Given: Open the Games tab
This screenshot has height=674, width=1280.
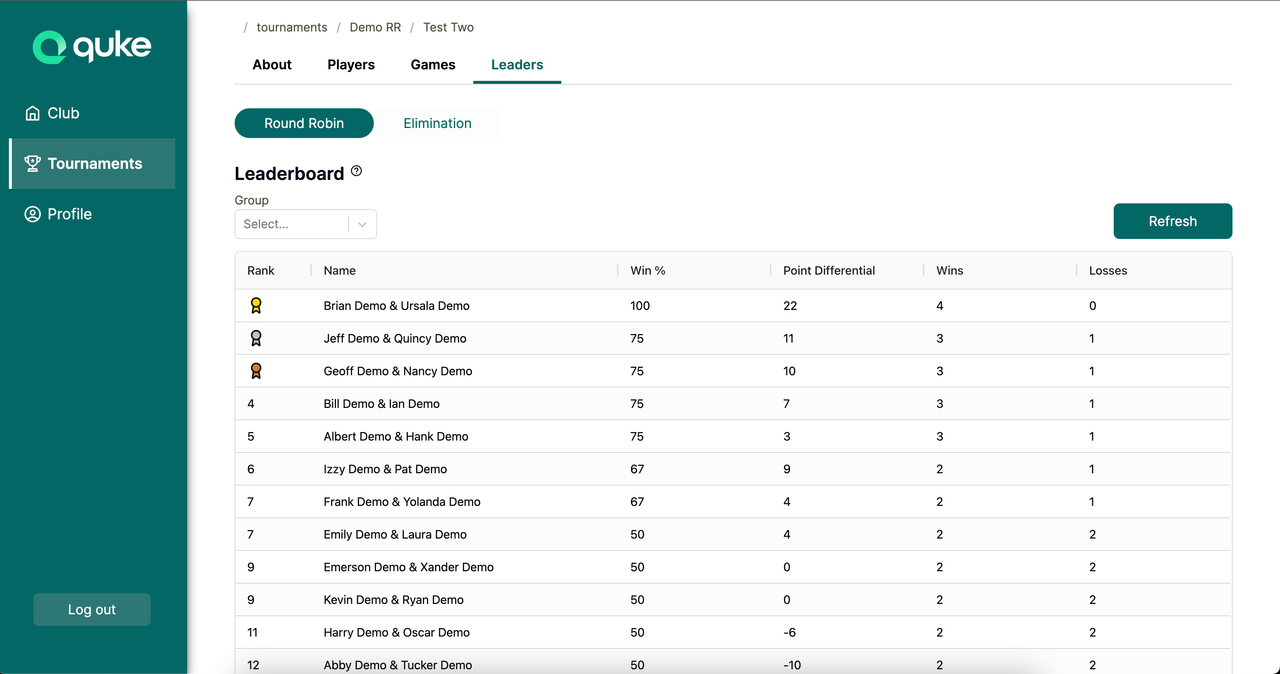Looking at the screenshot, I should point(432,64).
